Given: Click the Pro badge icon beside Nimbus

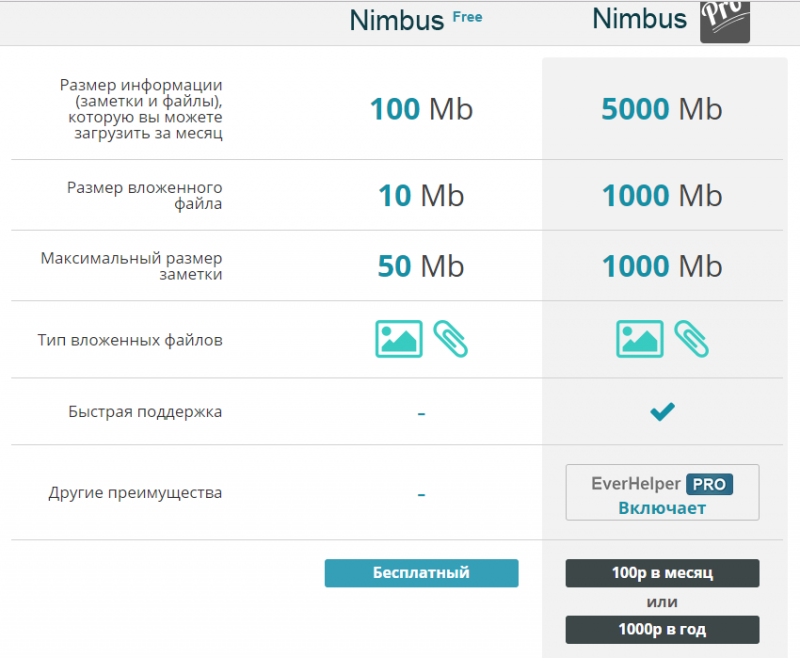Looking at the screenshot, I should (724, 21).
